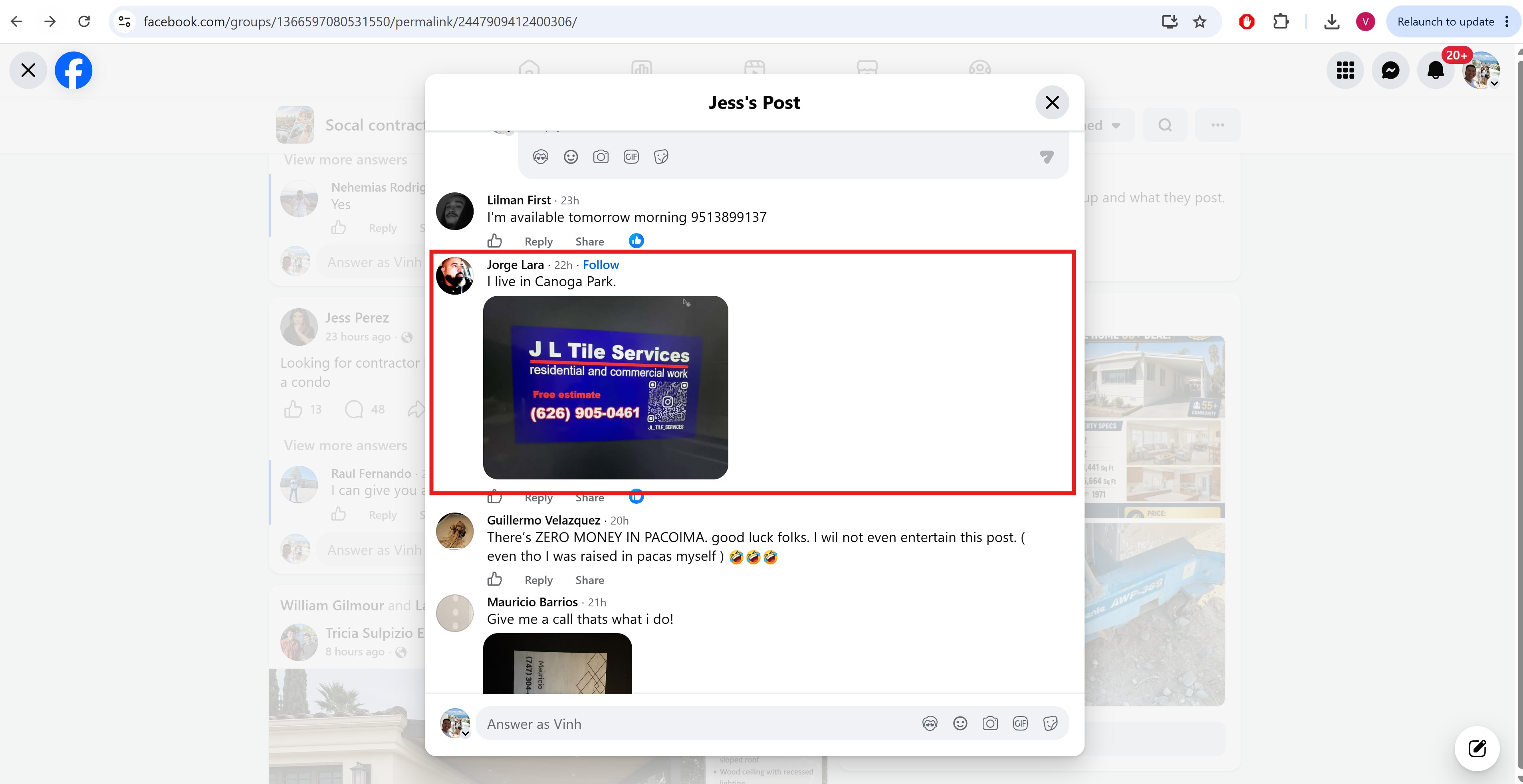Bookmark this page with the star icon
Image resolution: width=1523 pixels, height=784 pixels.
click(x=1200, y=22)
